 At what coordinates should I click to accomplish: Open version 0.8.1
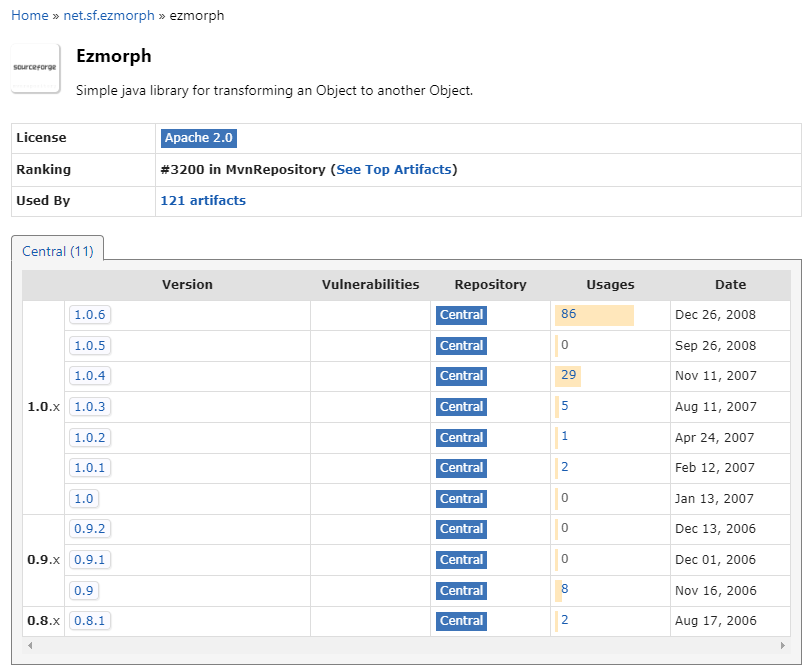pyautogui.click(x=90, y=621)
